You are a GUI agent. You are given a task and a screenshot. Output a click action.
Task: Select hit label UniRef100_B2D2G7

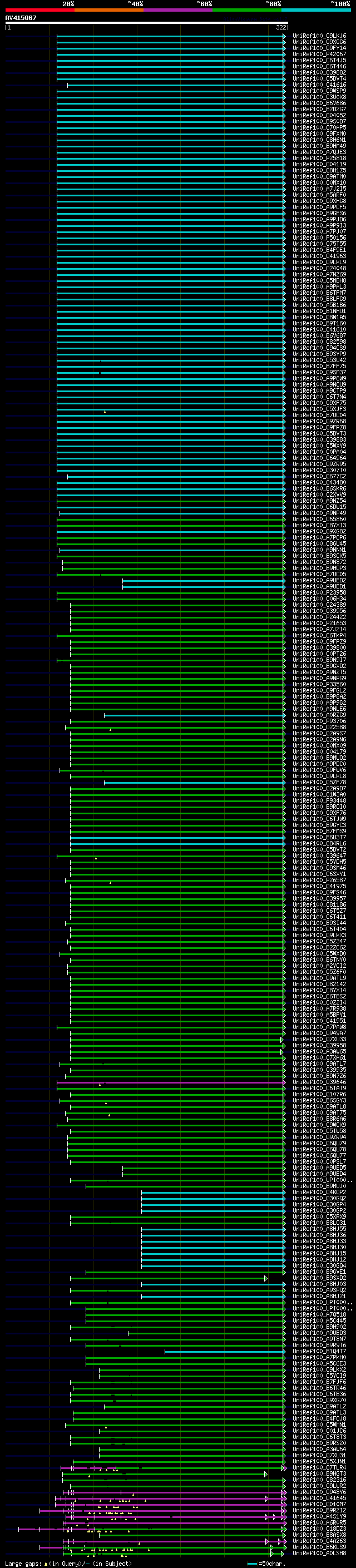319,109
